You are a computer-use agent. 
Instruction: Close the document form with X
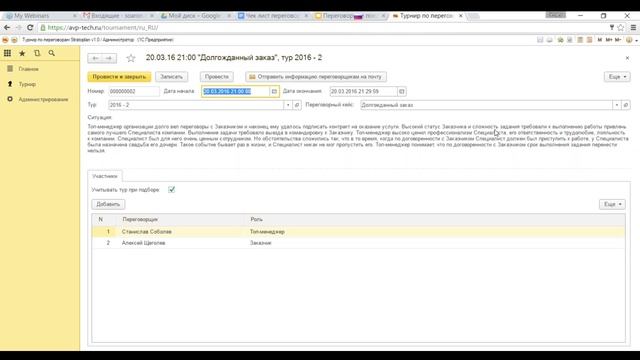pos(627,58)
